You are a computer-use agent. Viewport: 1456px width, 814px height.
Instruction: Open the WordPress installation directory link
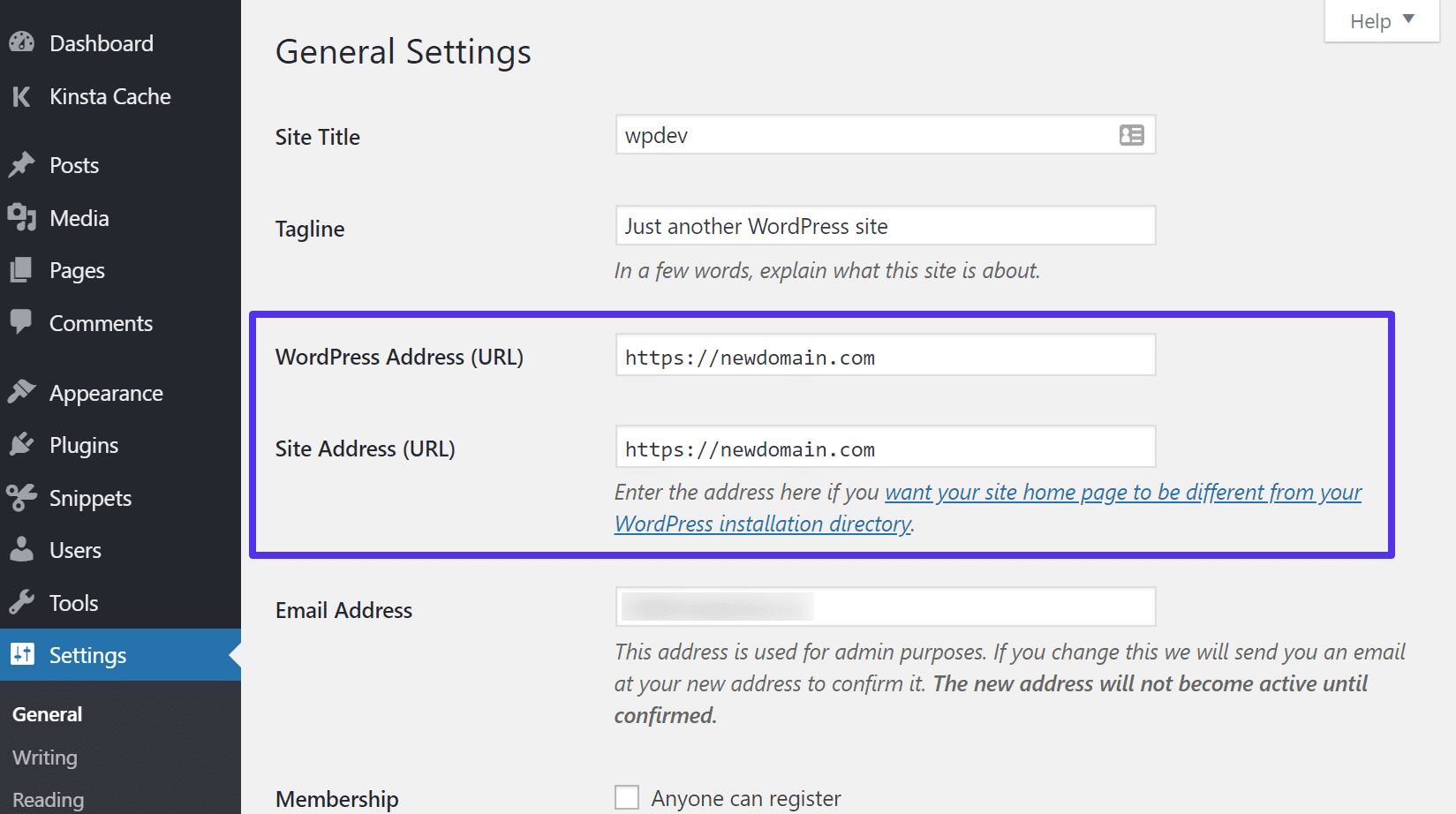click(x=762, y=524)
